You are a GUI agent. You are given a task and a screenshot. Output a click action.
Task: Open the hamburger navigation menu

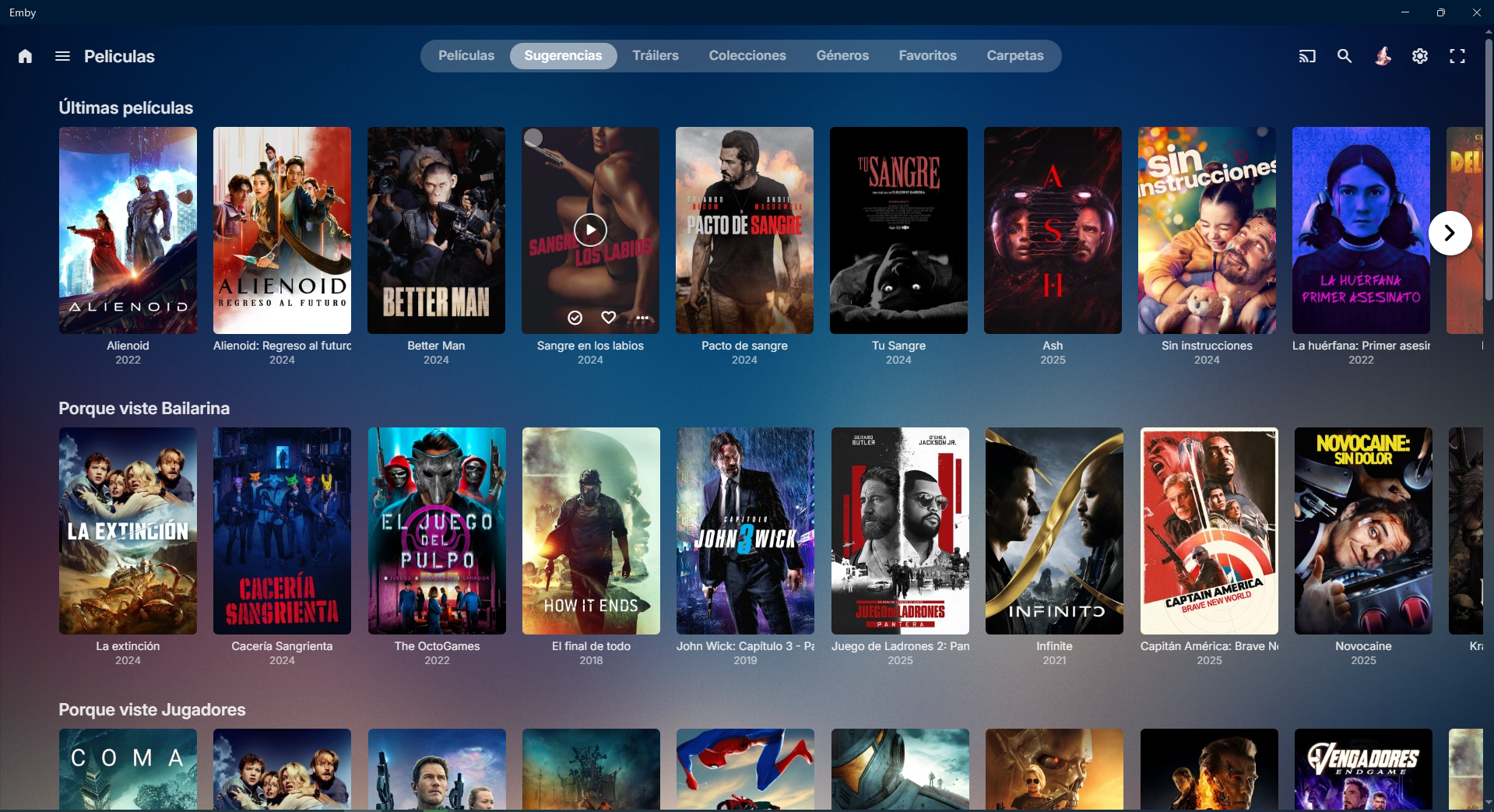[x=62, y=56]
